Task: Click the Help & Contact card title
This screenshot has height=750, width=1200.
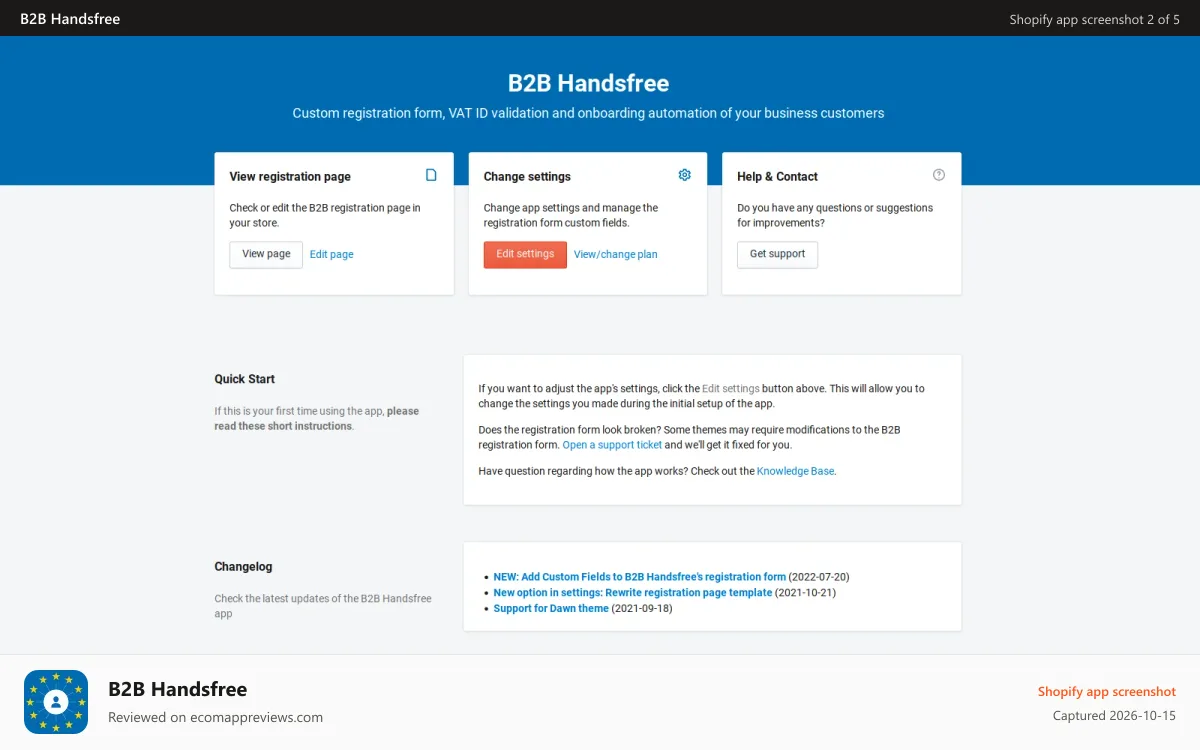Action: click(777, 177)
